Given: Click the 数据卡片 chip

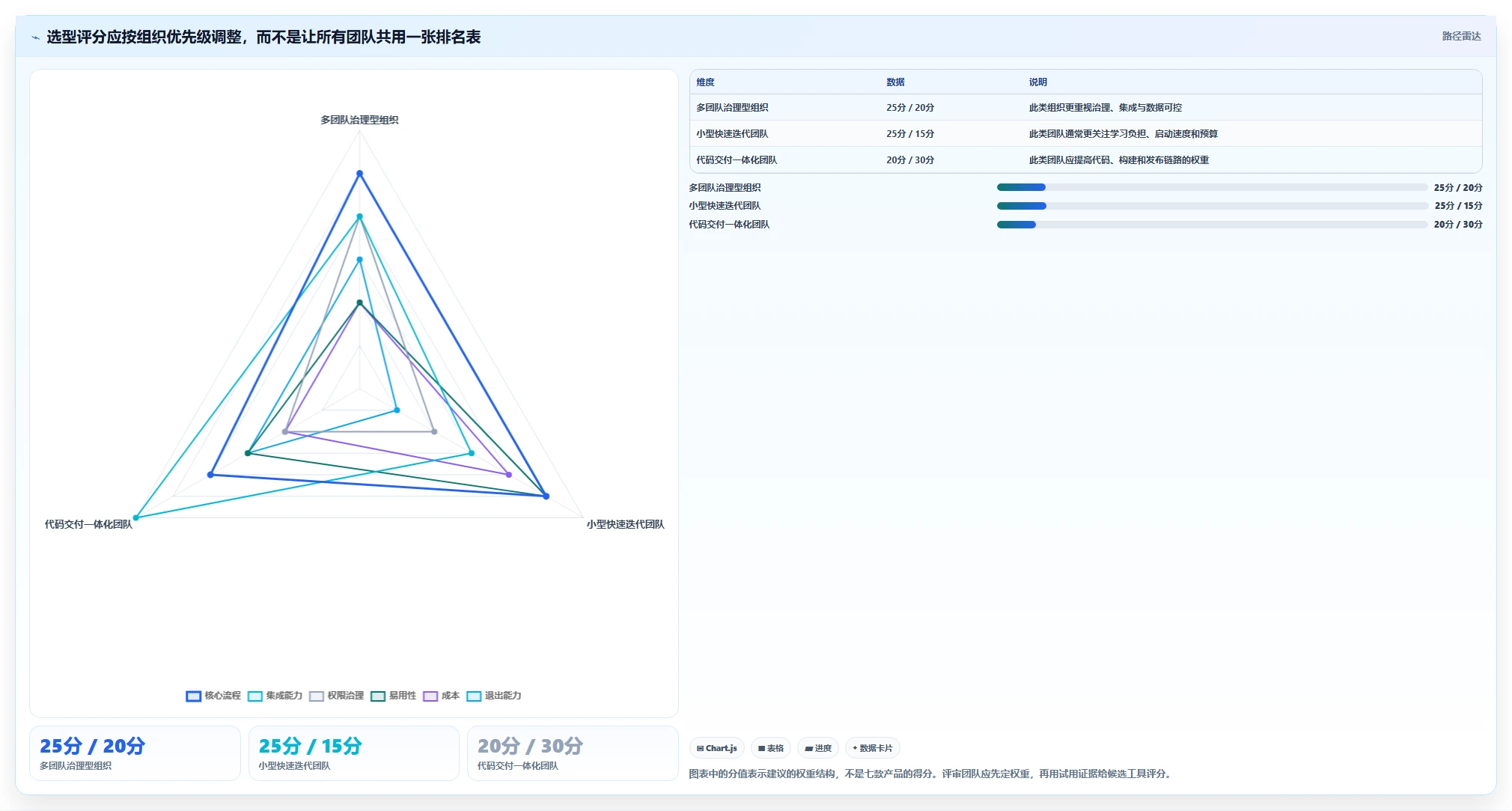Looking at the screenshot, I should (872, 748).
